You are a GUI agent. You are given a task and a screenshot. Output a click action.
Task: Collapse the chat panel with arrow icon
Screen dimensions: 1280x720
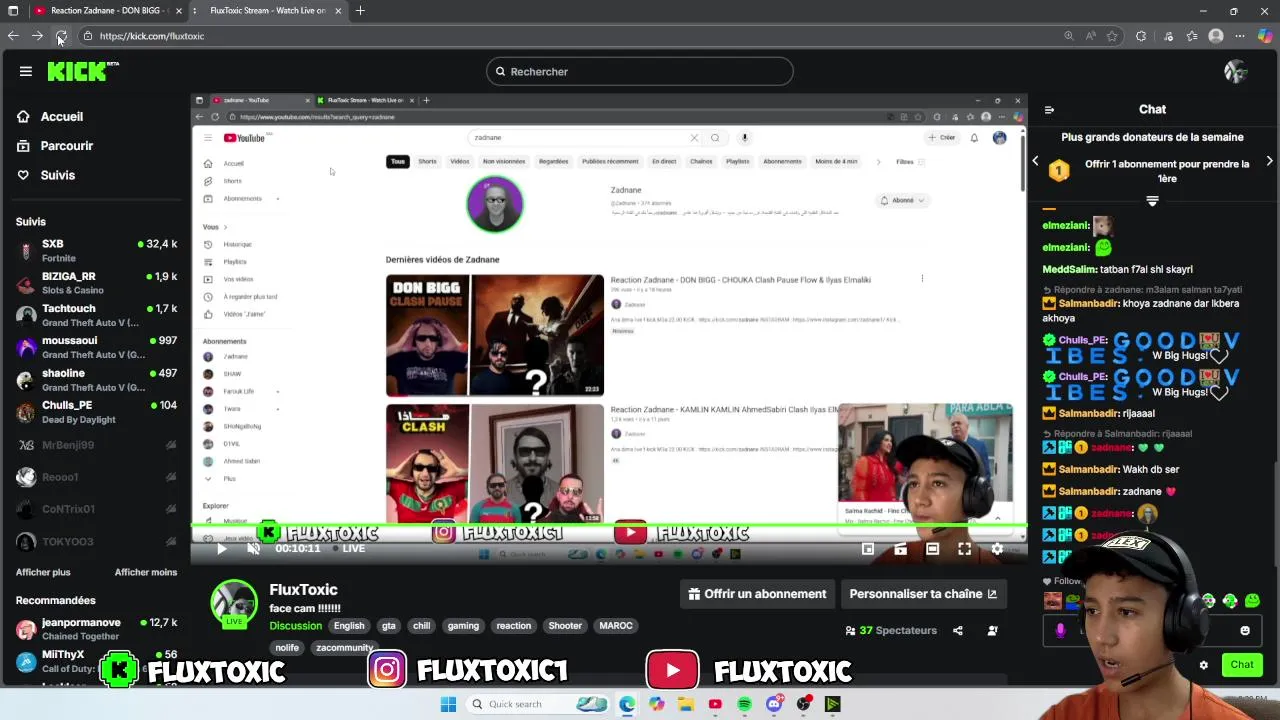pos(1048,110)
